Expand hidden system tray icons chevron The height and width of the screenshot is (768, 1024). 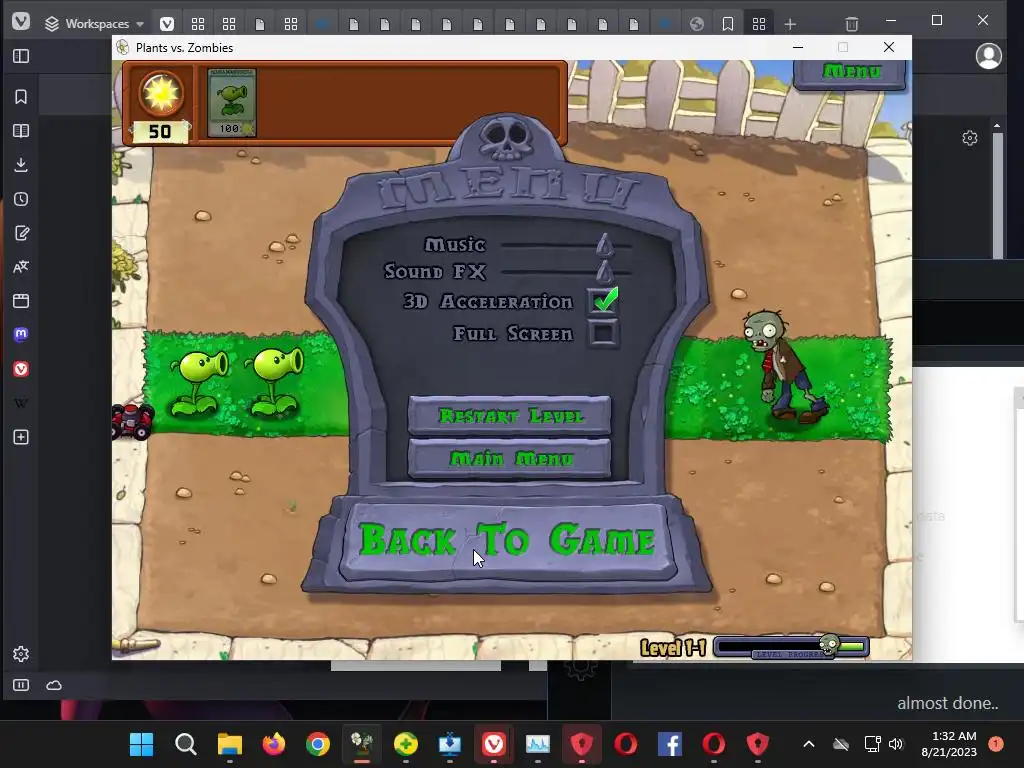[808, 744]
